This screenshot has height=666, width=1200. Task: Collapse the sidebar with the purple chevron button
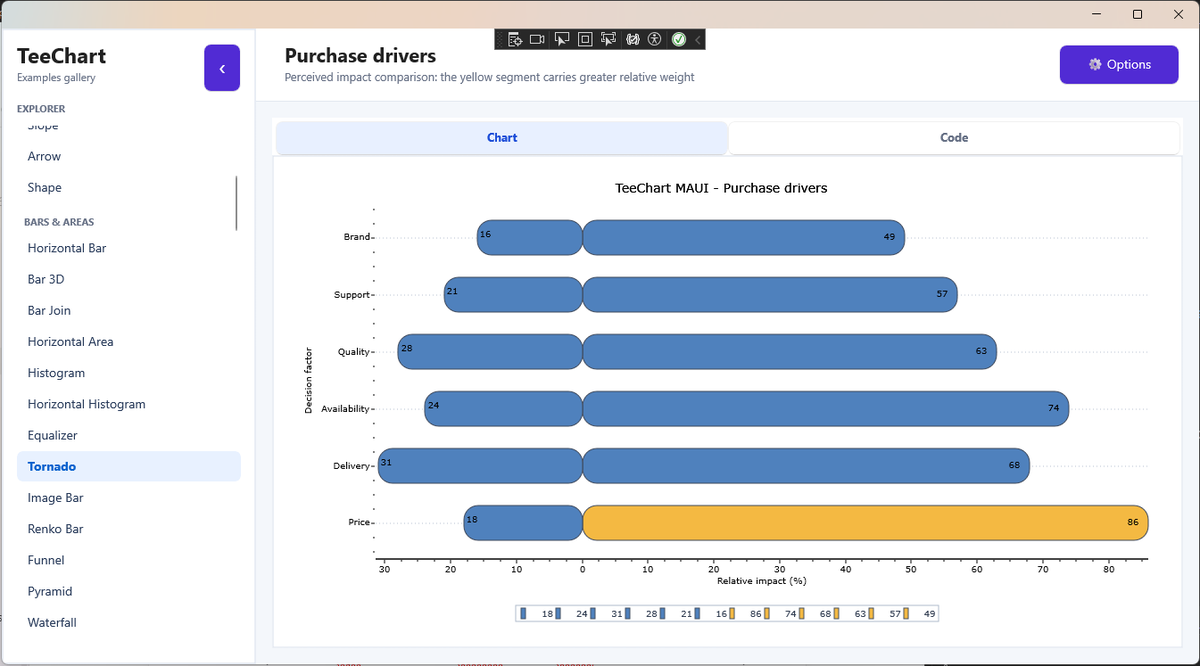(222, 68)
